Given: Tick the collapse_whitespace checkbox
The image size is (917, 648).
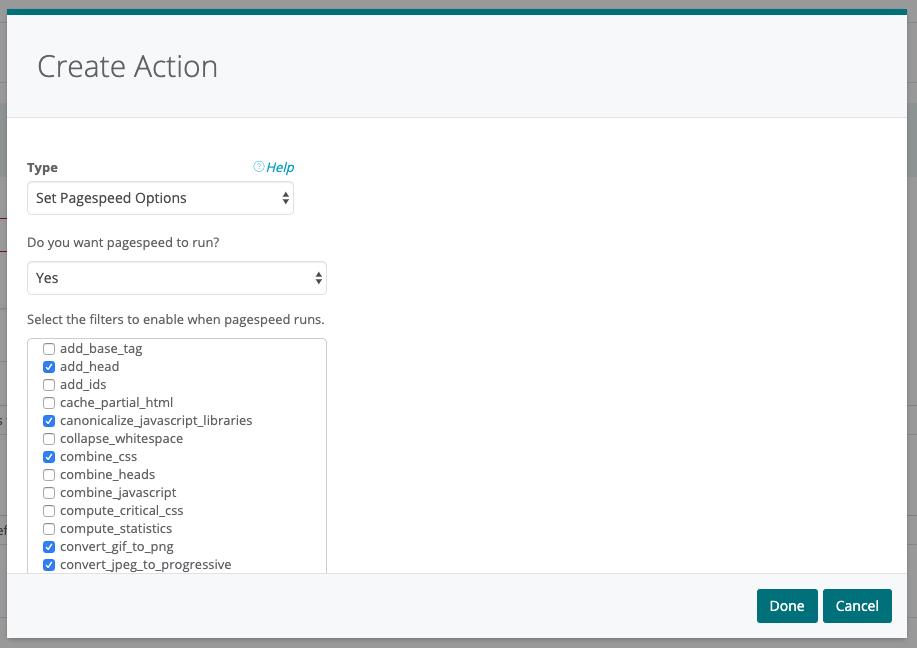Looking at the screenshot, I should 49,439.
